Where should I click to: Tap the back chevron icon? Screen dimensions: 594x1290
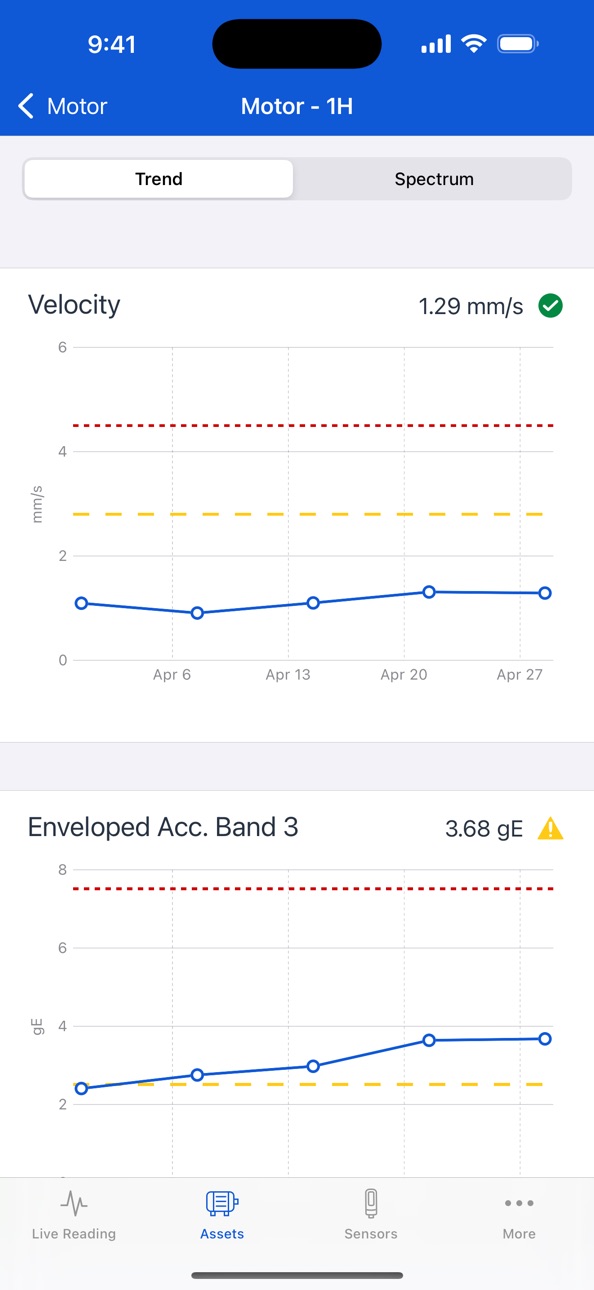26,106
